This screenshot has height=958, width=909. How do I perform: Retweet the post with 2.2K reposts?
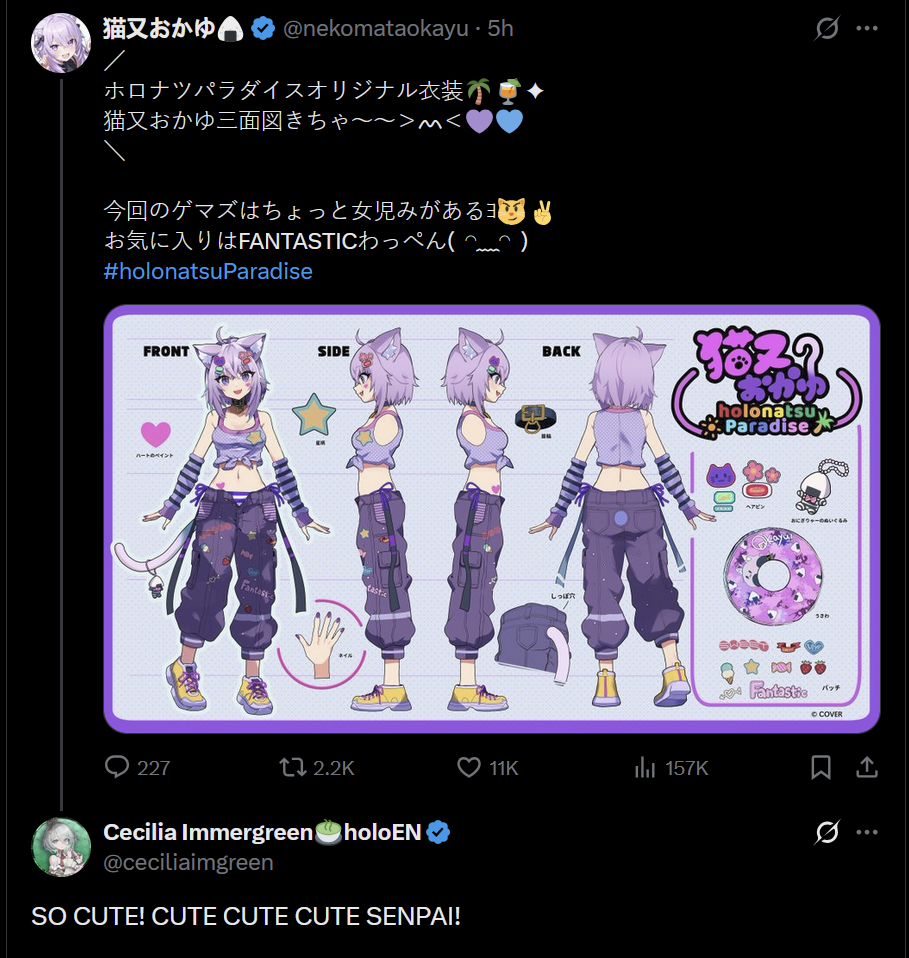(316, 767)
